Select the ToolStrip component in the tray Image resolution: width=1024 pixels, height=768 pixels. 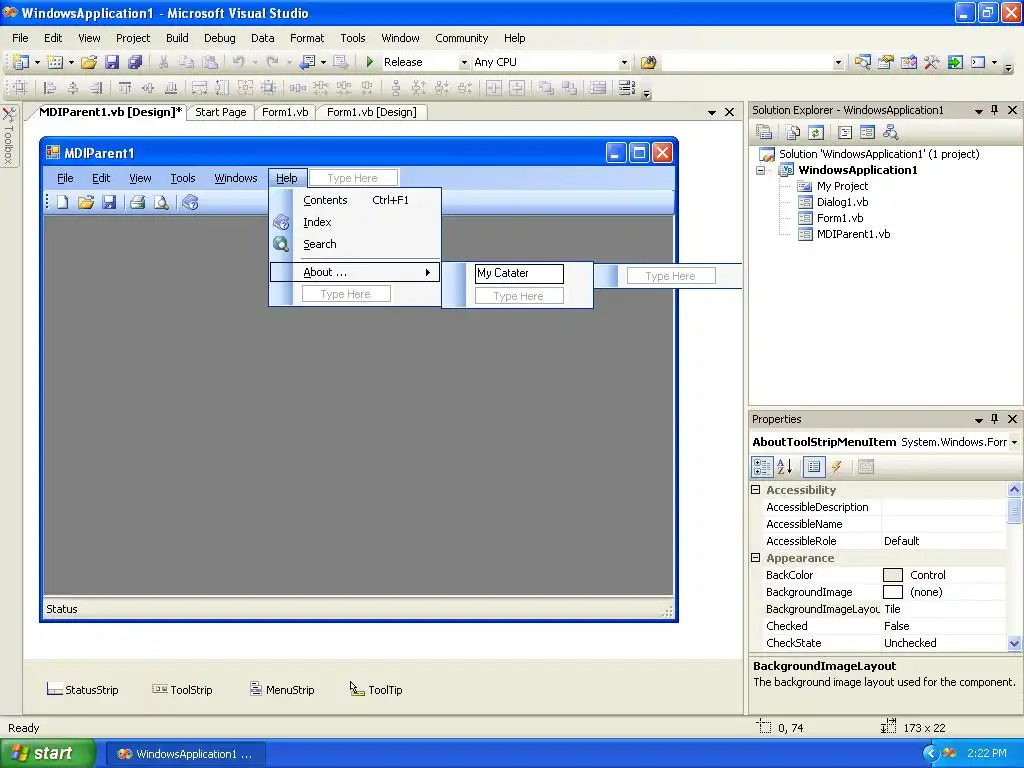(x=183, y=690)
